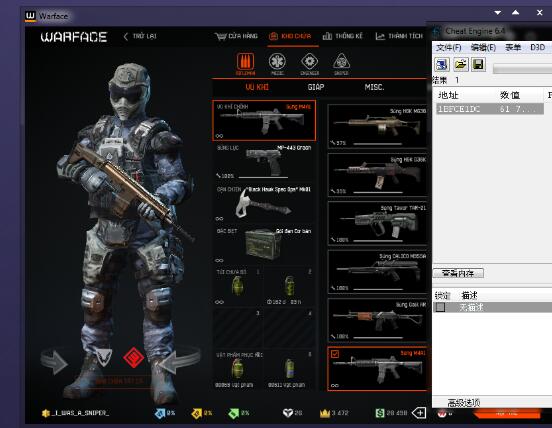Click the 查看内存 memory view button

coord(458,273)
